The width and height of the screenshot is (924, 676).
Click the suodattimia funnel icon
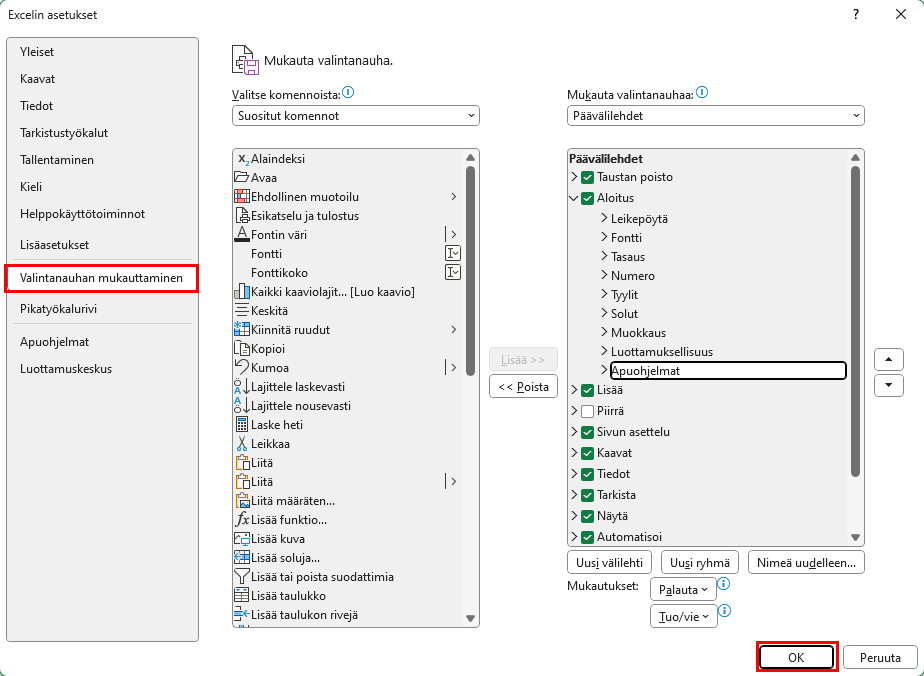click(x=242, y=577)
